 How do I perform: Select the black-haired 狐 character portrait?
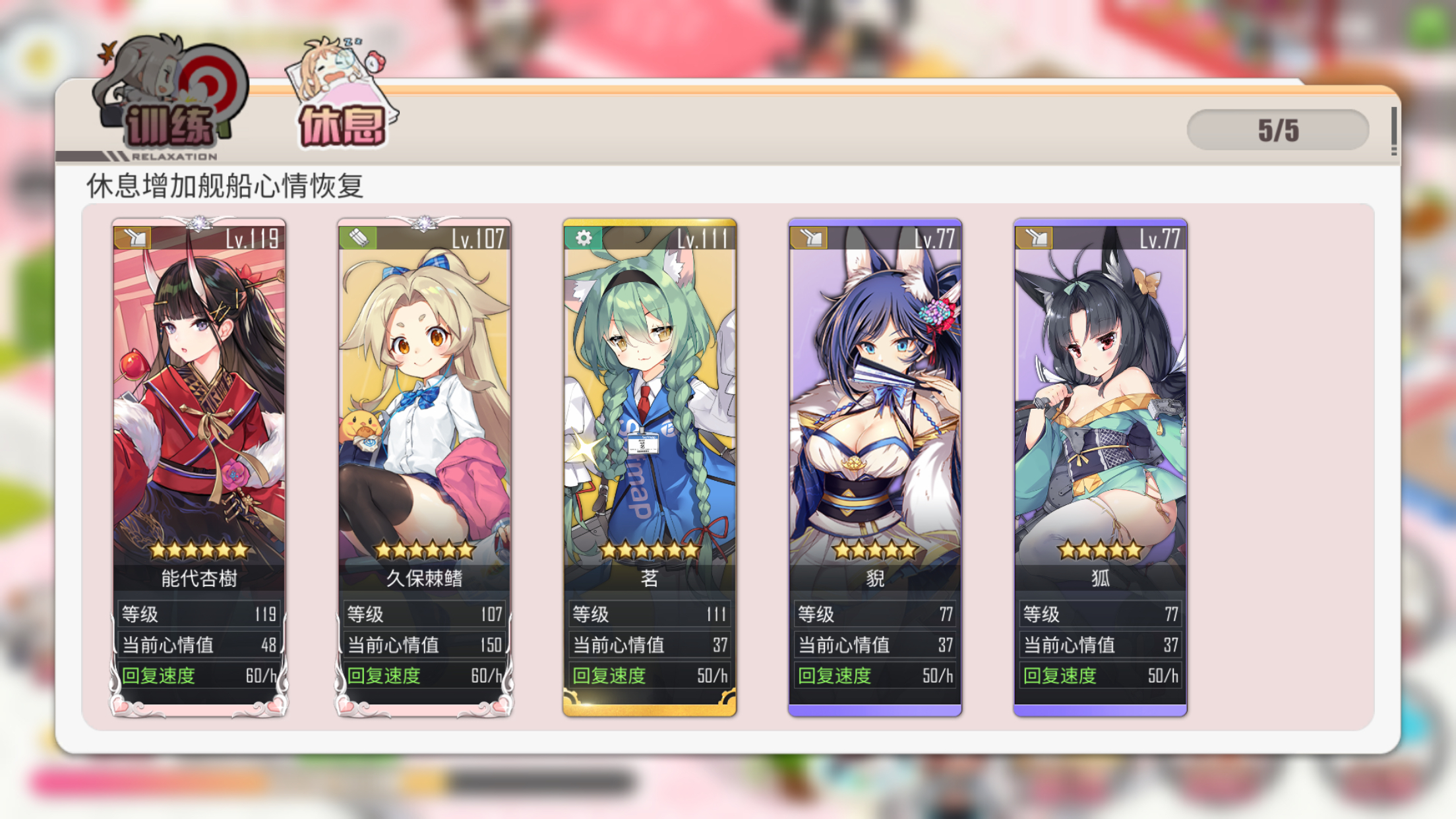(1101, 396)
